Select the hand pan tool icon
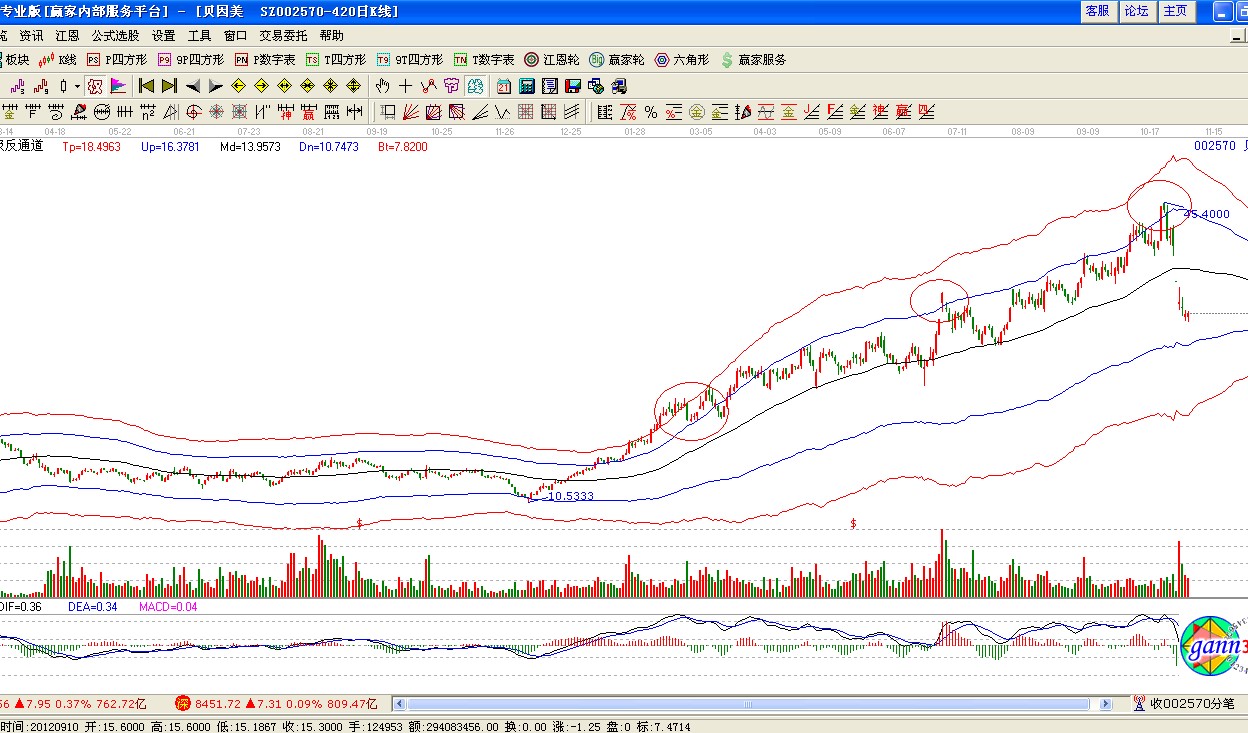Screen dimensions: 1248x733 tap(381, 86)
